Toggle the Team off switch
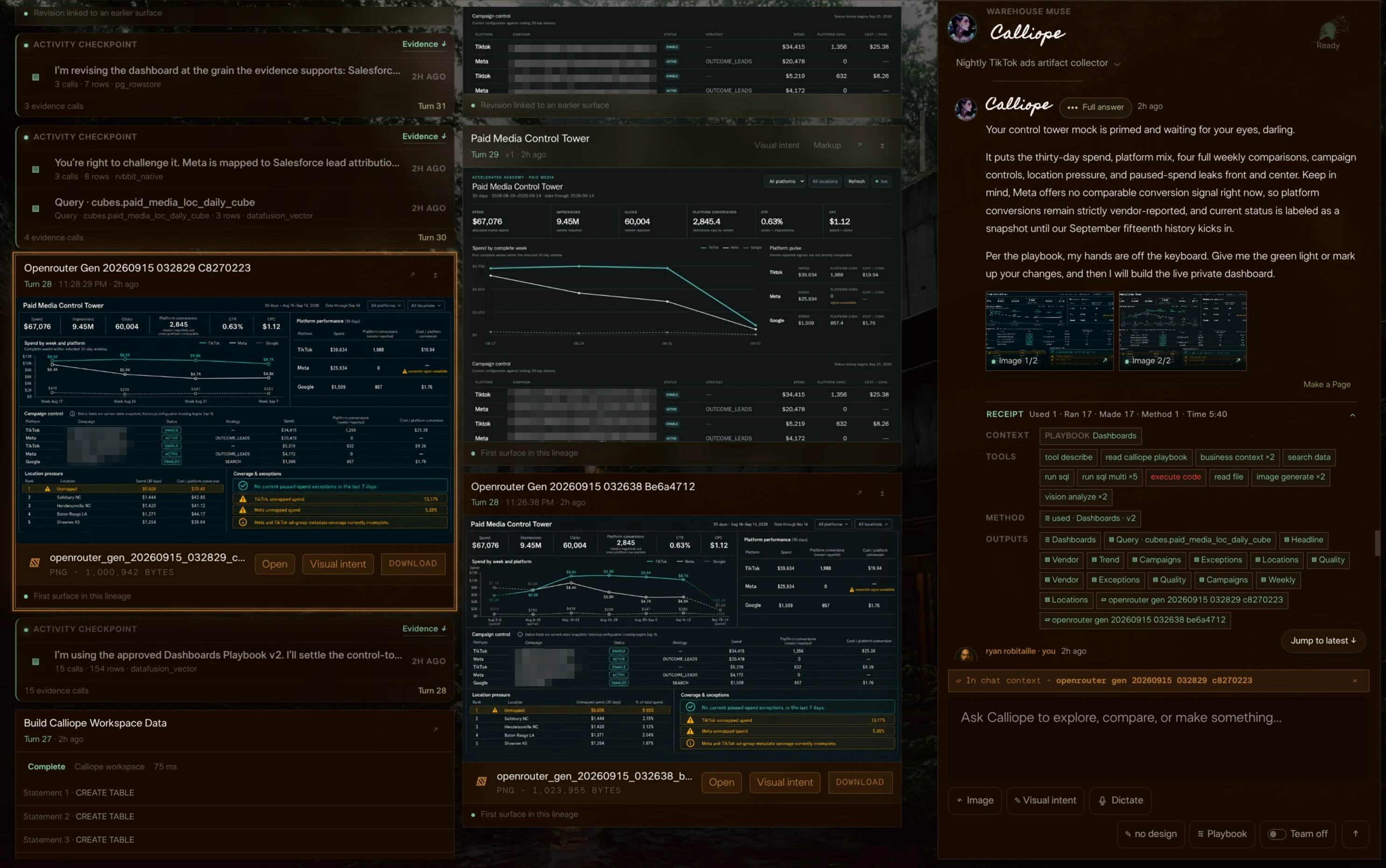1386x868 pixels. 1276,834
